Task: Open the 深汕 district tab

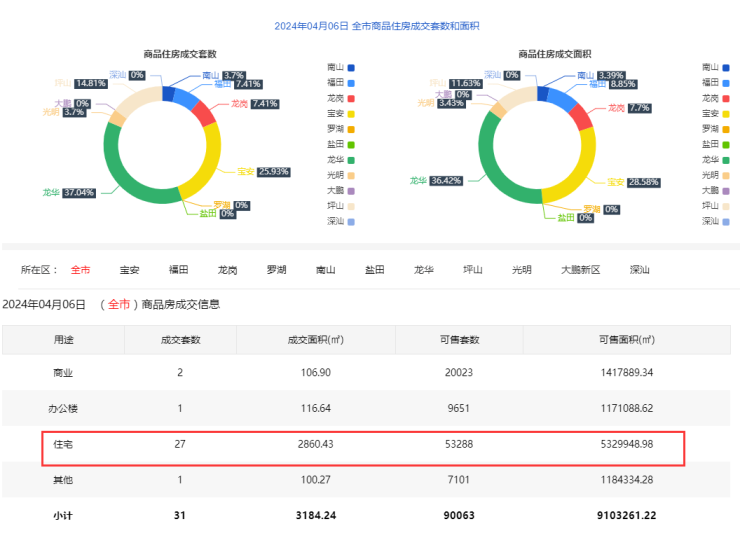Action: (639, 270)
